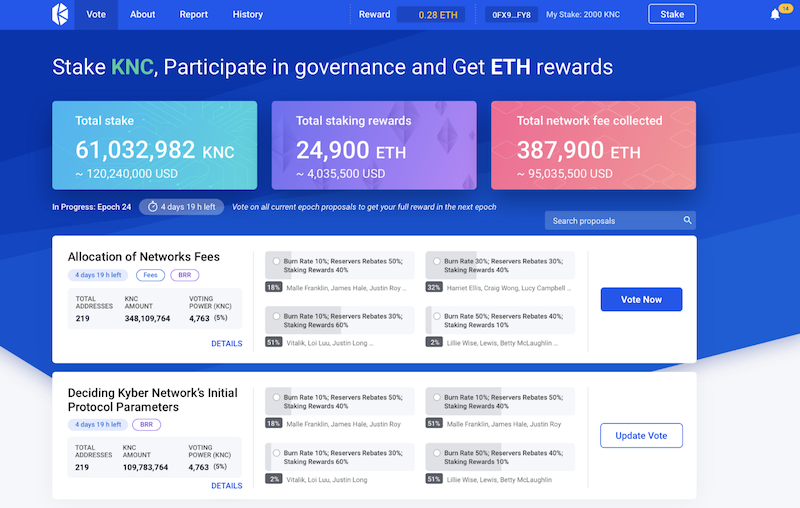The height and width of the screenshot is (508, 800).
Task: Click the Kyber logo icon
Action: tap(60, 14)
